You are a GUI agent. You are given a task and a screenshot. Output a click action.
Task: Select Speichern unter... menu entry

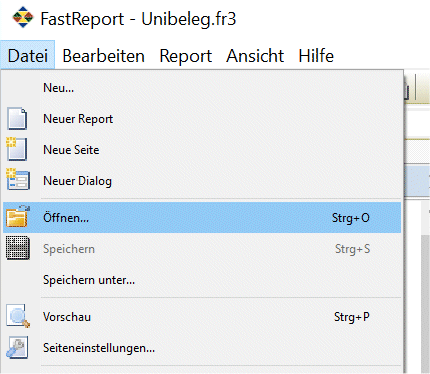tap(202, 280)
